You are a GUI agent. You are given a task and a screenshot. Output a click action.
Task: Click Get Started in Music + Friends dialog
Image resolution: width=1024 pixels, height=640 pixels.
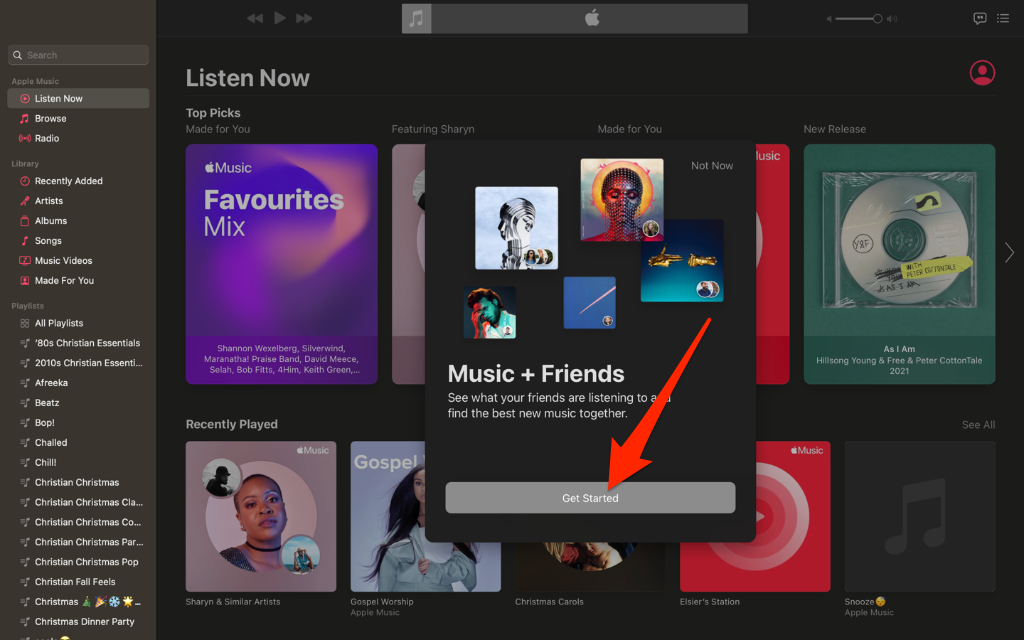point(590,498)
